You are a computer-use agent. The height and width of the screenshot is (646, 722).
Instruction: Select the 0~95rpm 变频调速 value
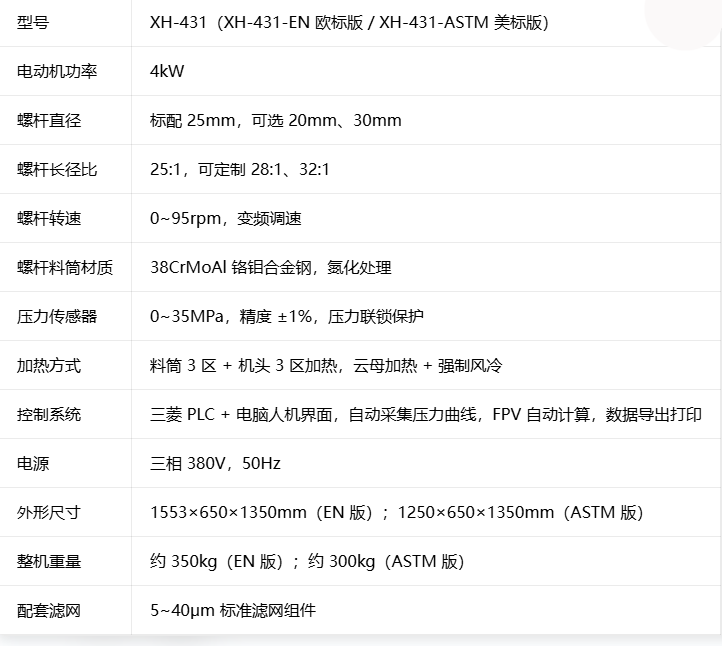(x=226, y=218)
